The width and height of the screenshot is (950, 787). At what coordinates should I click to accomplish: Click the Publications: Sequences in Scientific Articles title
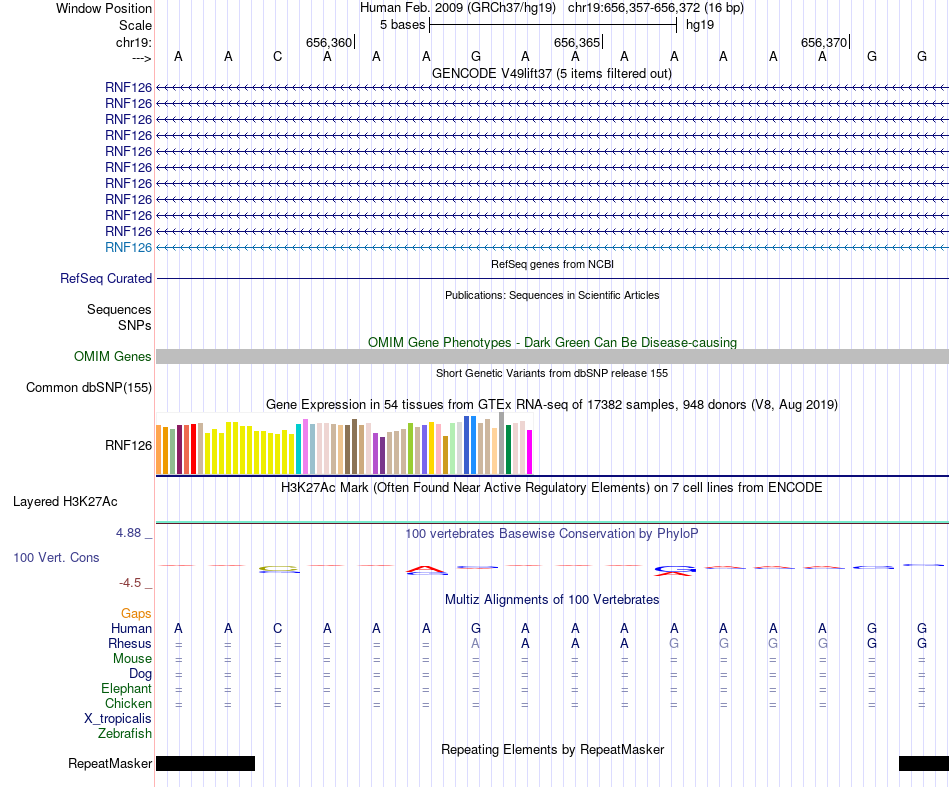552,295
